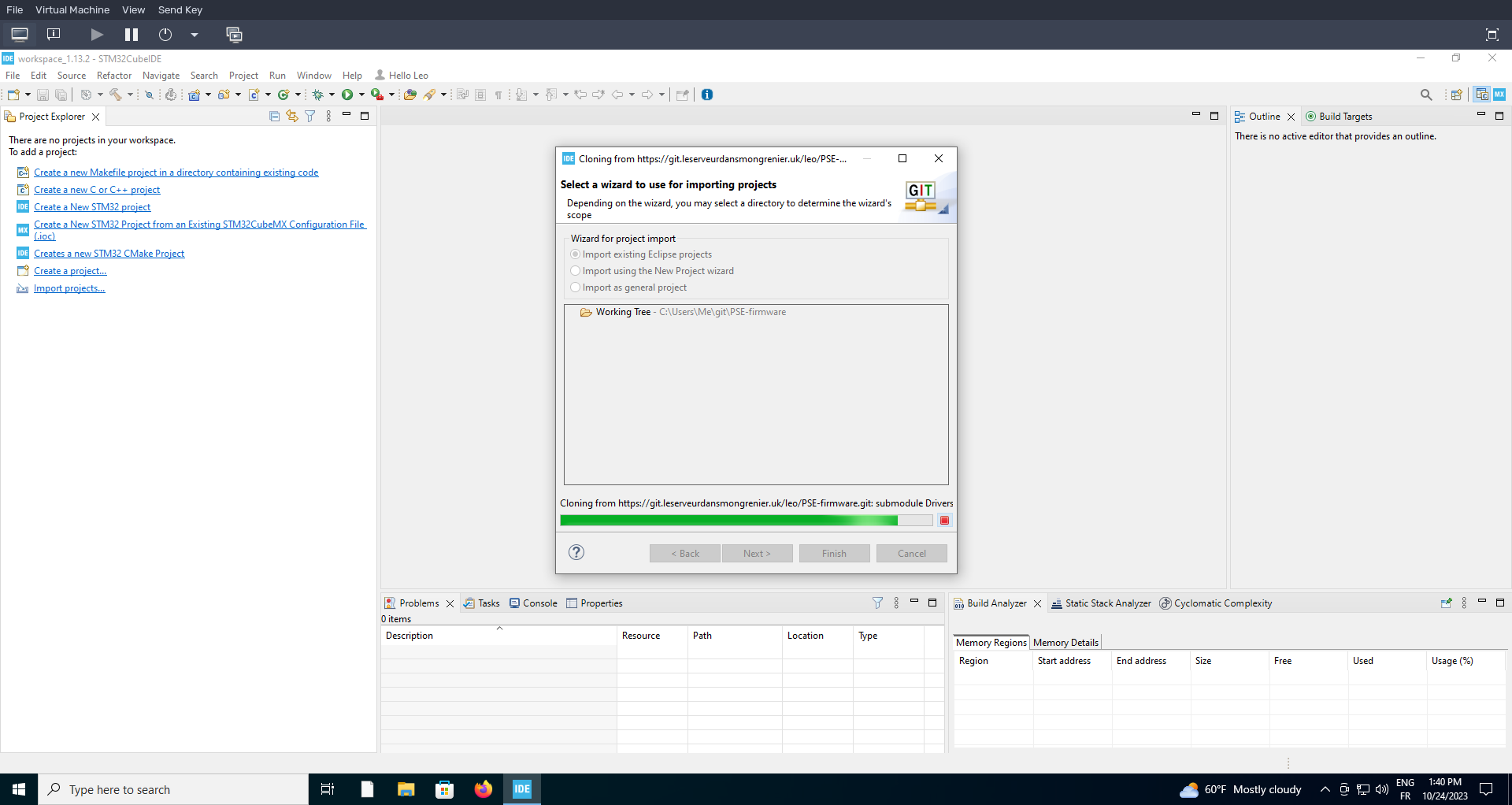Image resolution: width=1512 pixels, height=805 pixels.
Task: Open the Build hammer dropdown arrow
Action: coord(130,95)
